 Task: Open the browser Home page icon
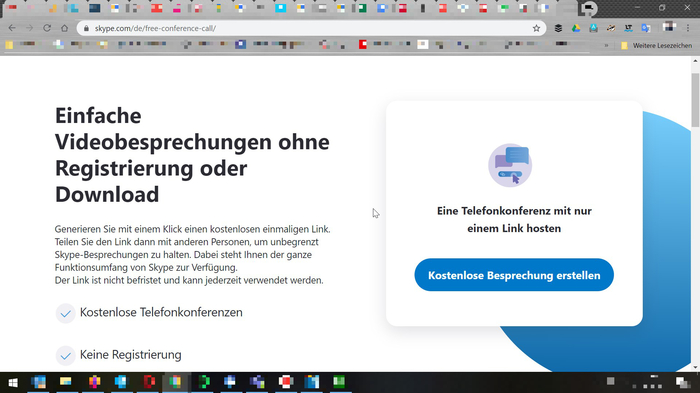click(65, 28)
